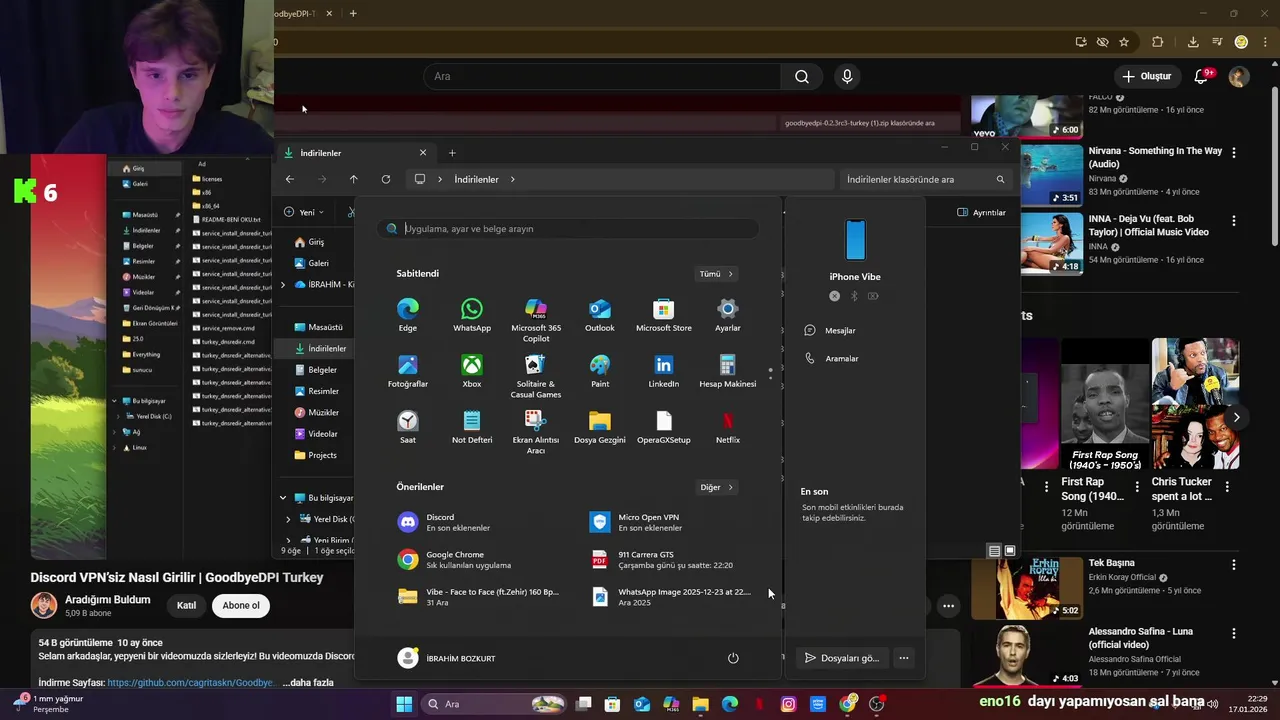1280x720 pixels.
Task: Click Dosyaları gönder button in phone panel
Action: pyautogui.click(x=842, y=657)
